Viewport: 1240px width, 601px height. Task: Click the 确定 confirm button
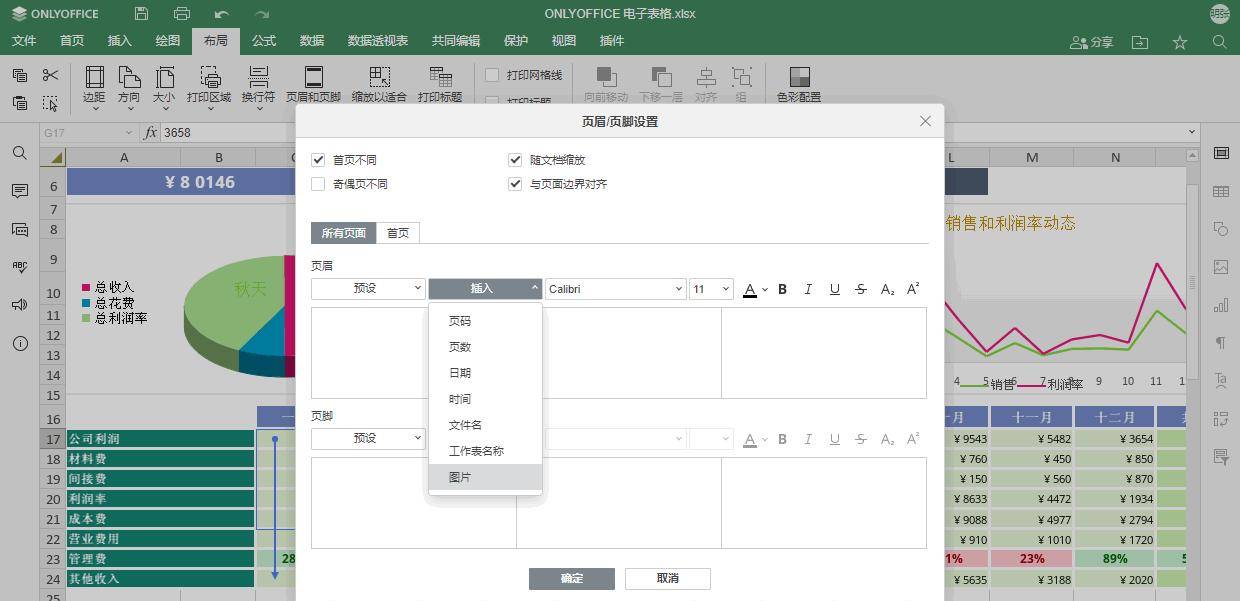[x=571, y=578]
